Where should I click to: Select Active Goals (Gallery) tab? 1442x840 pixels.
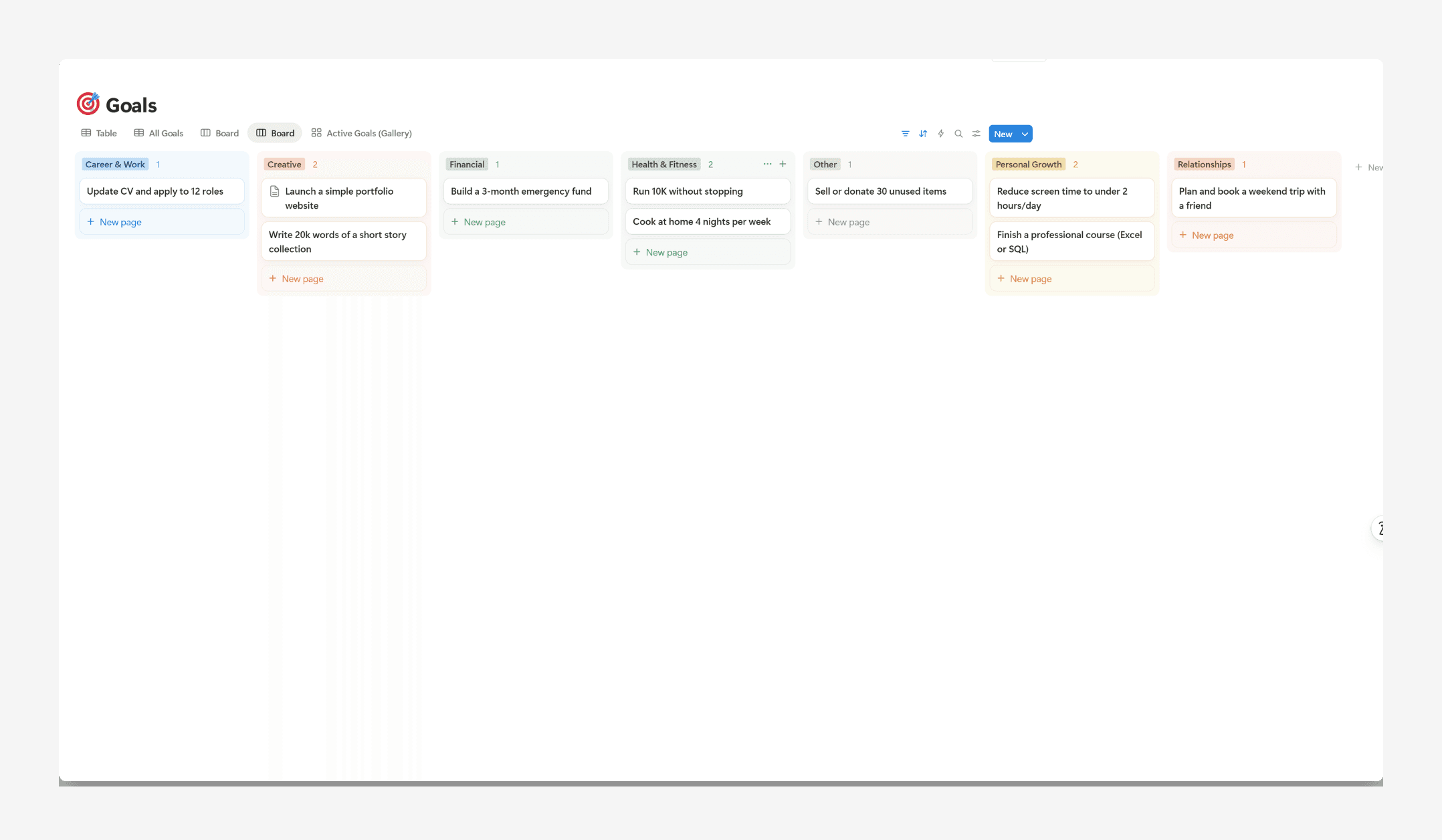click(361, 133)
